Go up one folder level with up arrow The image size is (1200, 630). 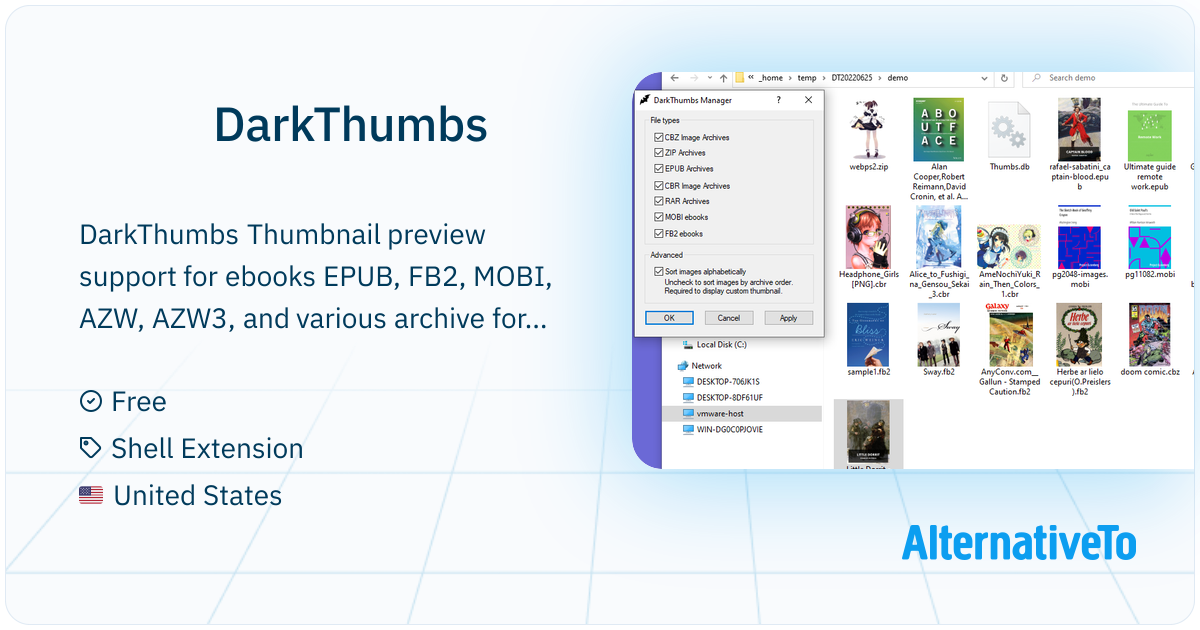coord(723,77)
